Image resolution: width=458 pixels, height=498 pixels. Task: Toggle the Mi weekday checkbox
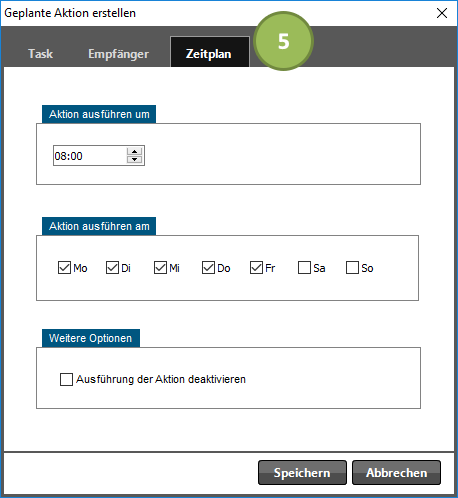tap(160, 268)
